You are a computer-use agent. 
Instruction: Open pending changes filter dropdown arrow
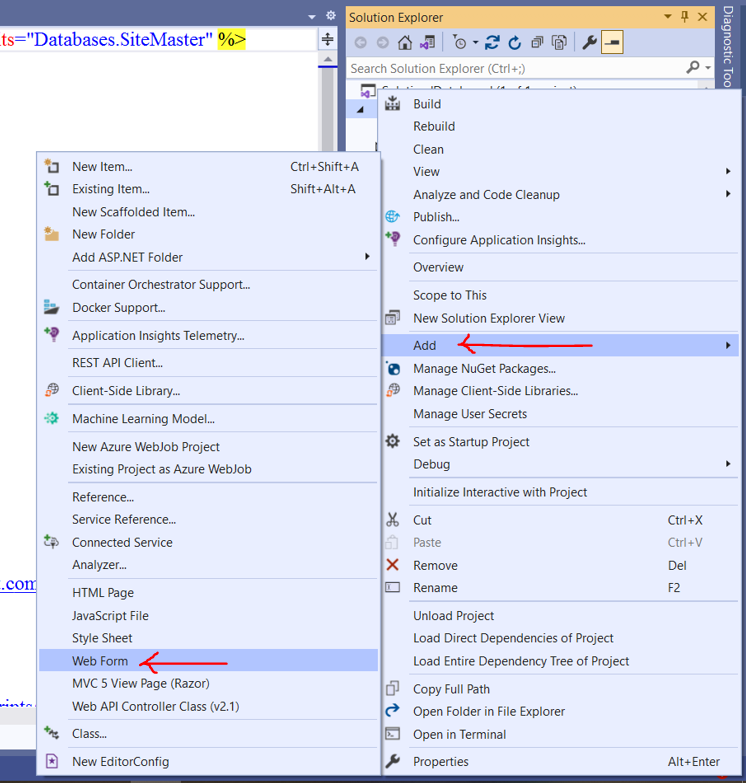(475, 43)
